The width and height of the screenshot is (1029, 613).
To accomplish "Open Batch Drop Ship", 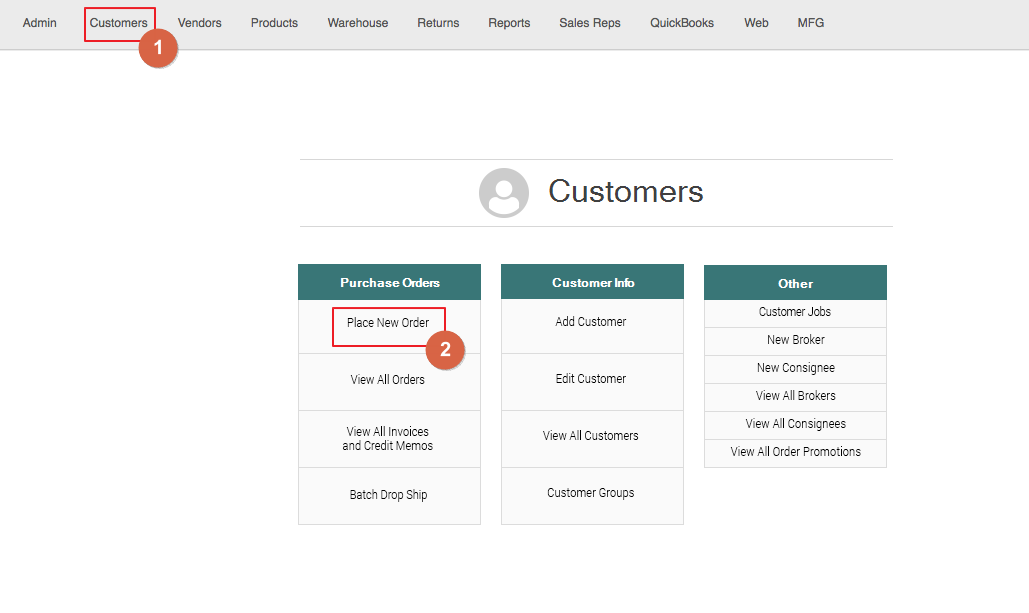I will click(x=388, y=495).
